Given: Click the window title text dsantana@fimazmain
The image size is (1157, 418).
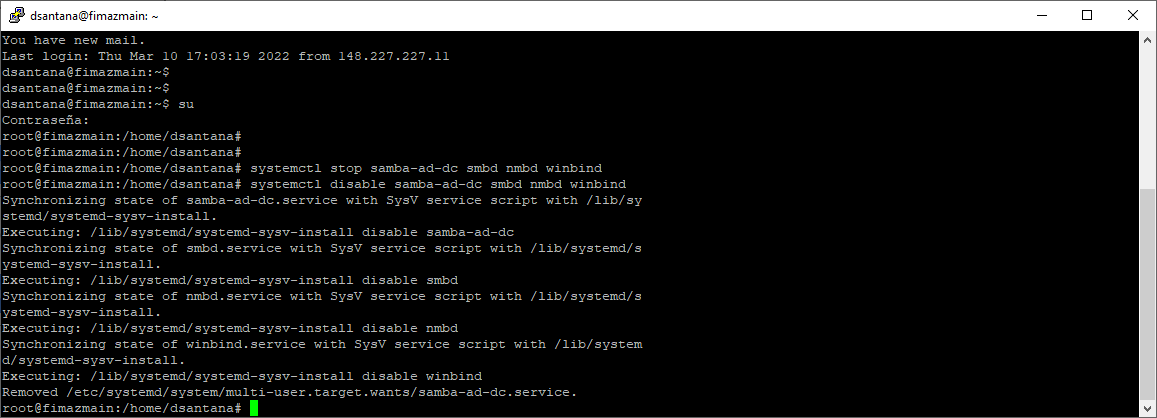Looking at the screenshot, I should (x=94, y=16).
